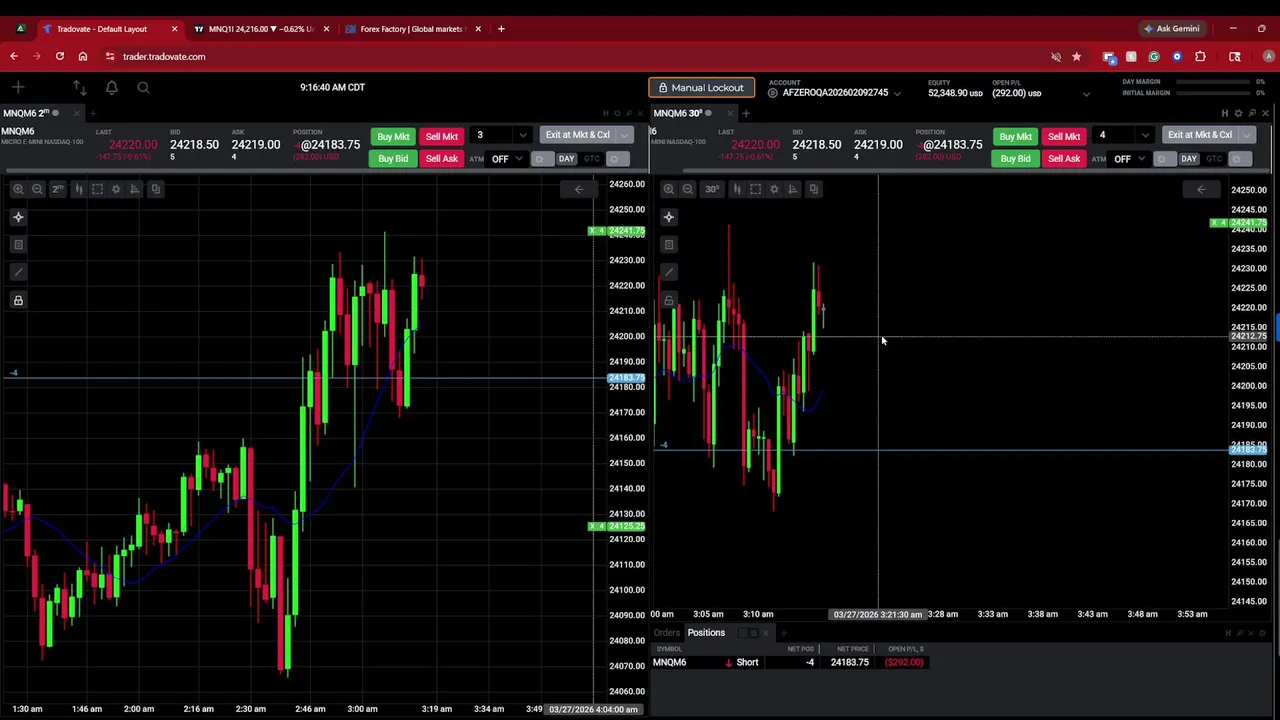Open the Tradovate search magnifier icon

(x=143, y=88)
